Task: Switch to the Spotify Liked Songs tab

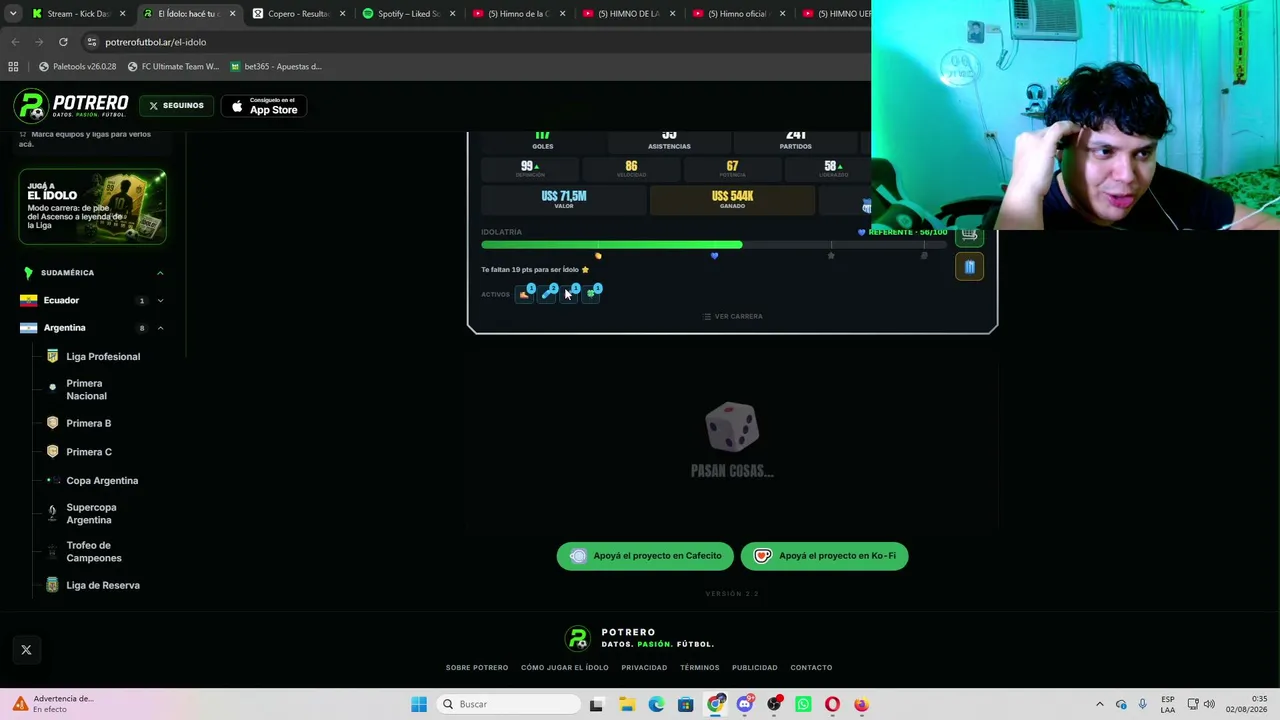Action: tap(408, 14)
